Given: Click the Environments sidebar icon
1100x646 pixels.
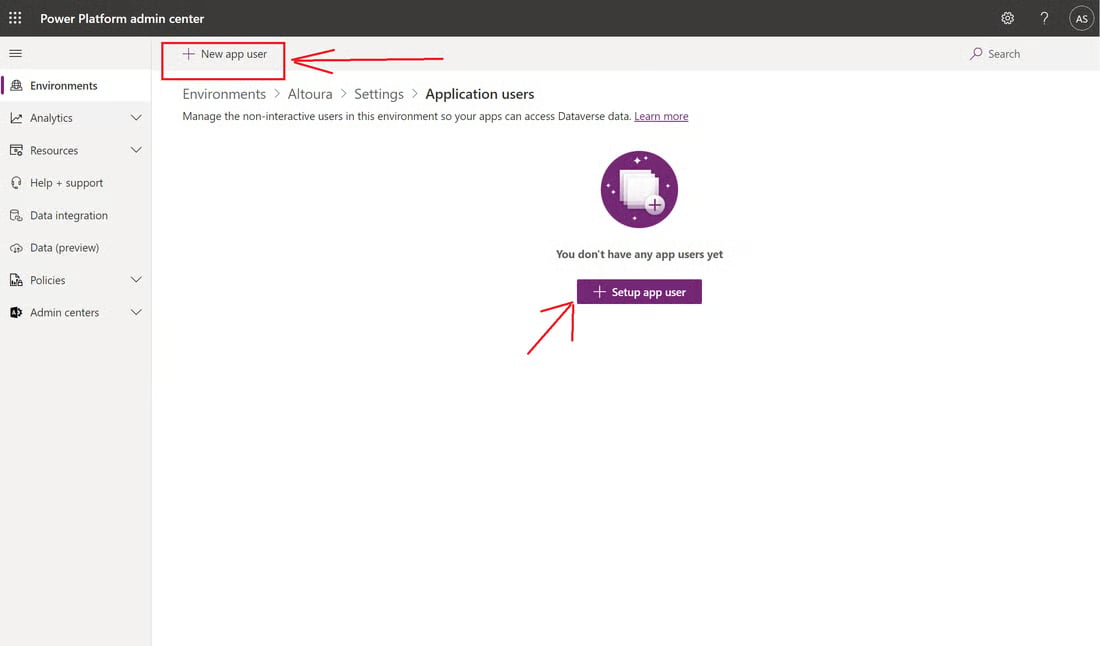Looking at the screenshot, I should click(16, 86).
